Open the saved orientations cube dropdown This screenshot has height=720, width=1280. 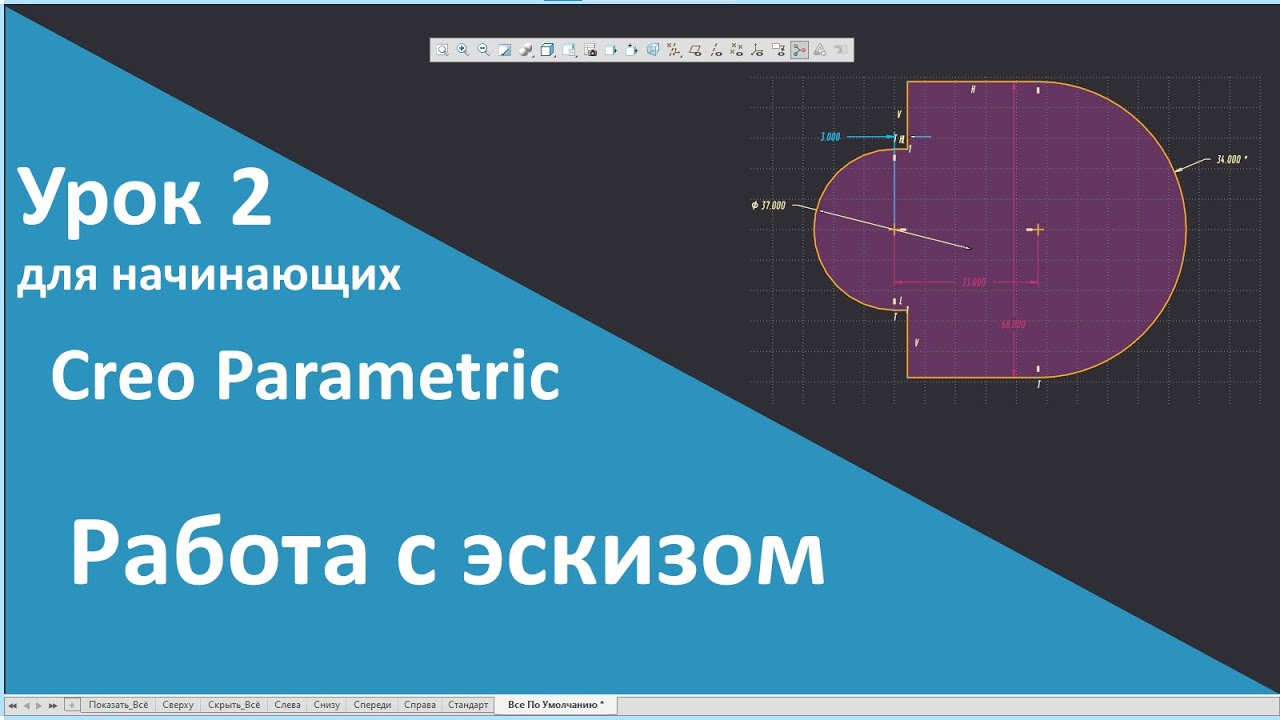(548, 49)
